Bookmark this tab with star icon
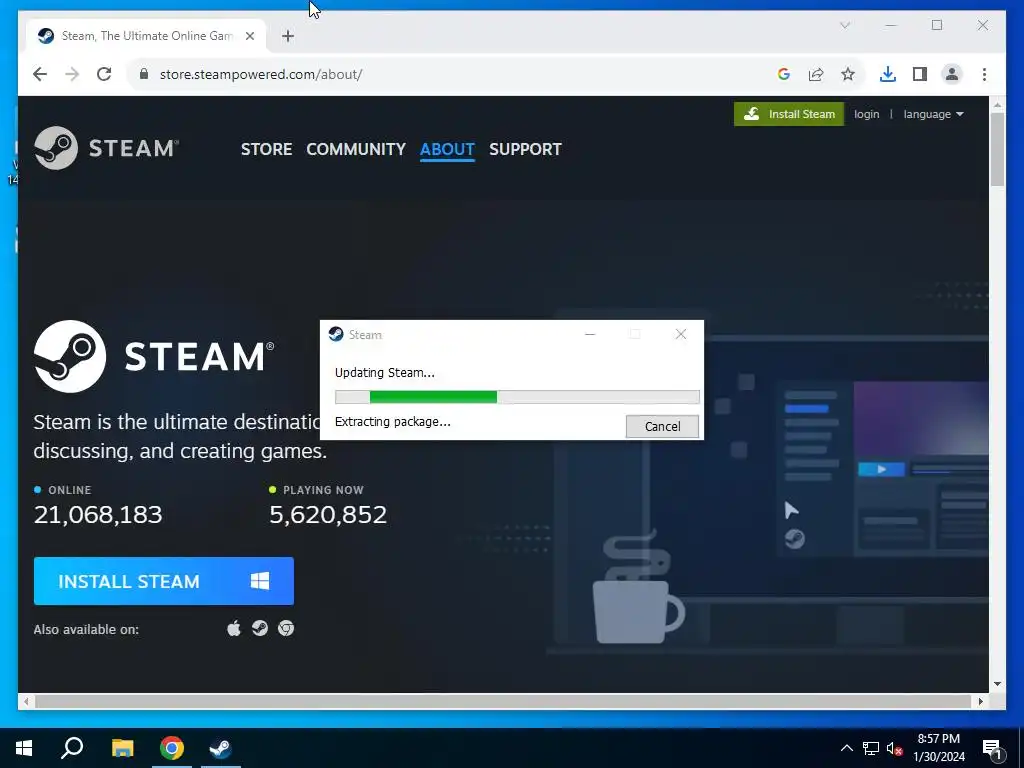 848,74
